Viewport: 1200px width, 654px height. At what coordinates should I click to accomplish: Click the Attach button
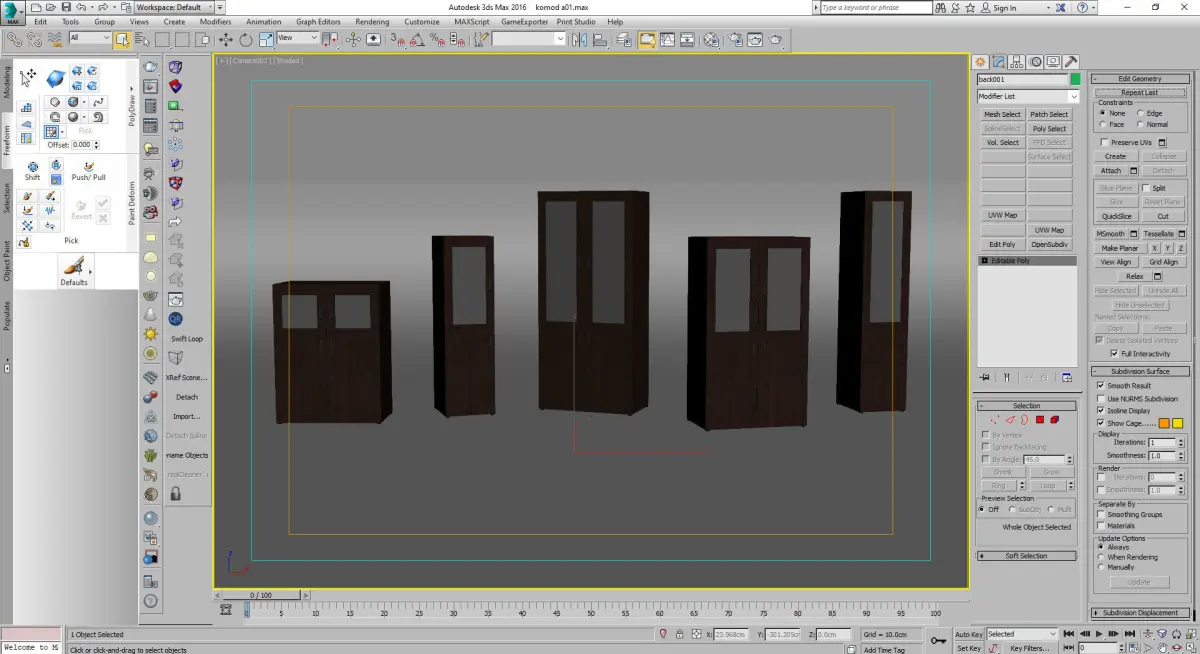(x=1111, y=170)
